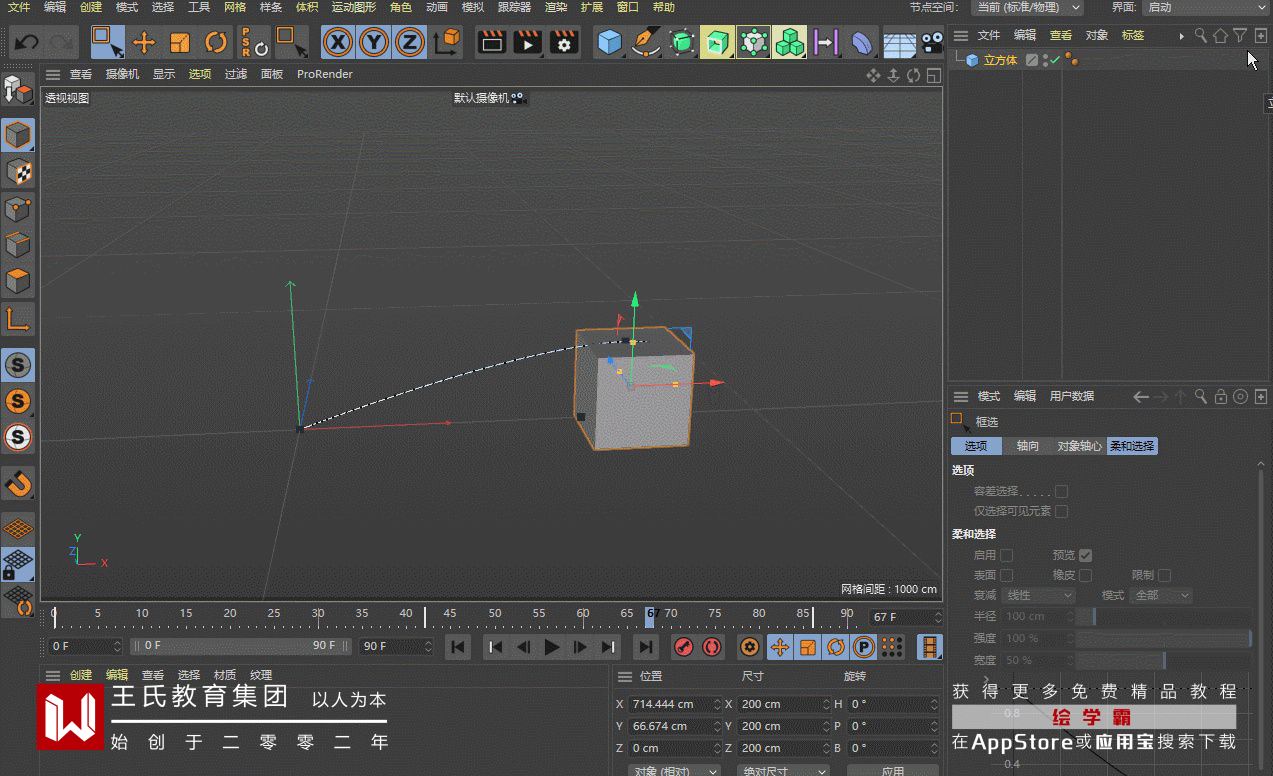
Task: Click 应用 button in coordinates panel
Action: [x=892, y=771]
